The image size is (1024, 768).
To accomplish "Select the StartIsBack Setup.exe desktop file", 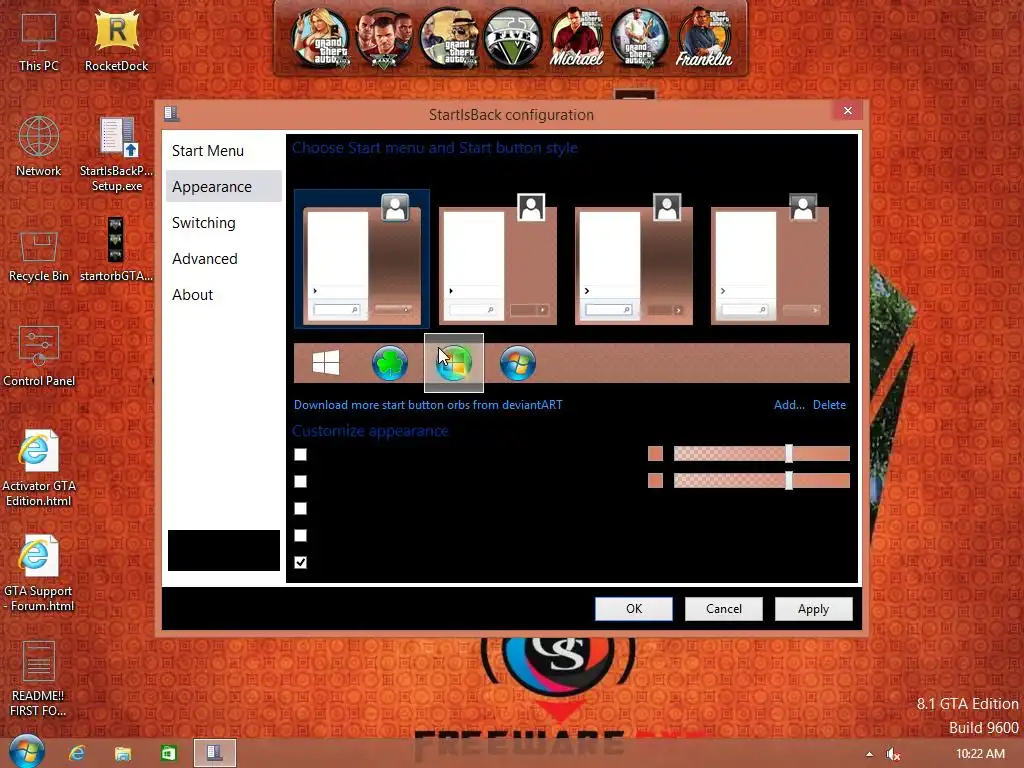I will pos(116,154).
